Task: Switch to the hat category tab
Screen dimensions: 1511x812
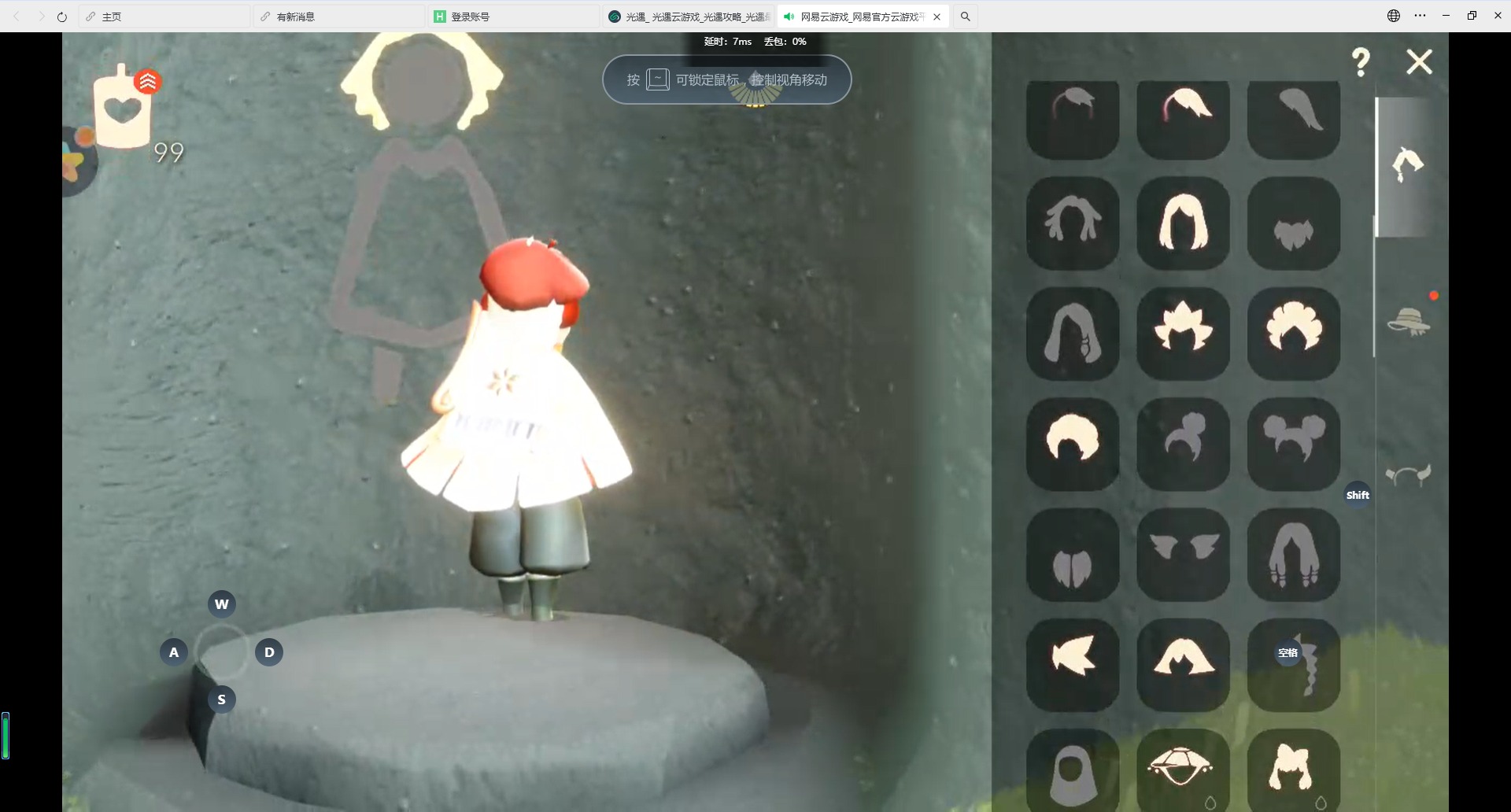Action: (x=1408, y=322)
